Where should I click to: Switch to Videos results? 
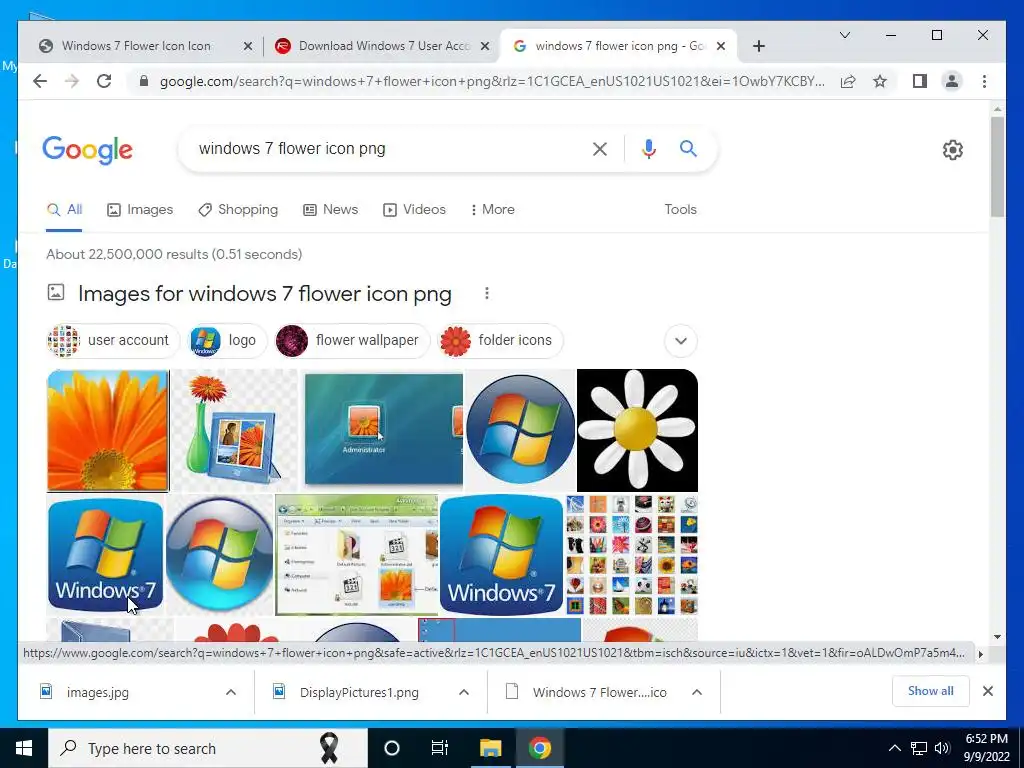click(414, 210)
